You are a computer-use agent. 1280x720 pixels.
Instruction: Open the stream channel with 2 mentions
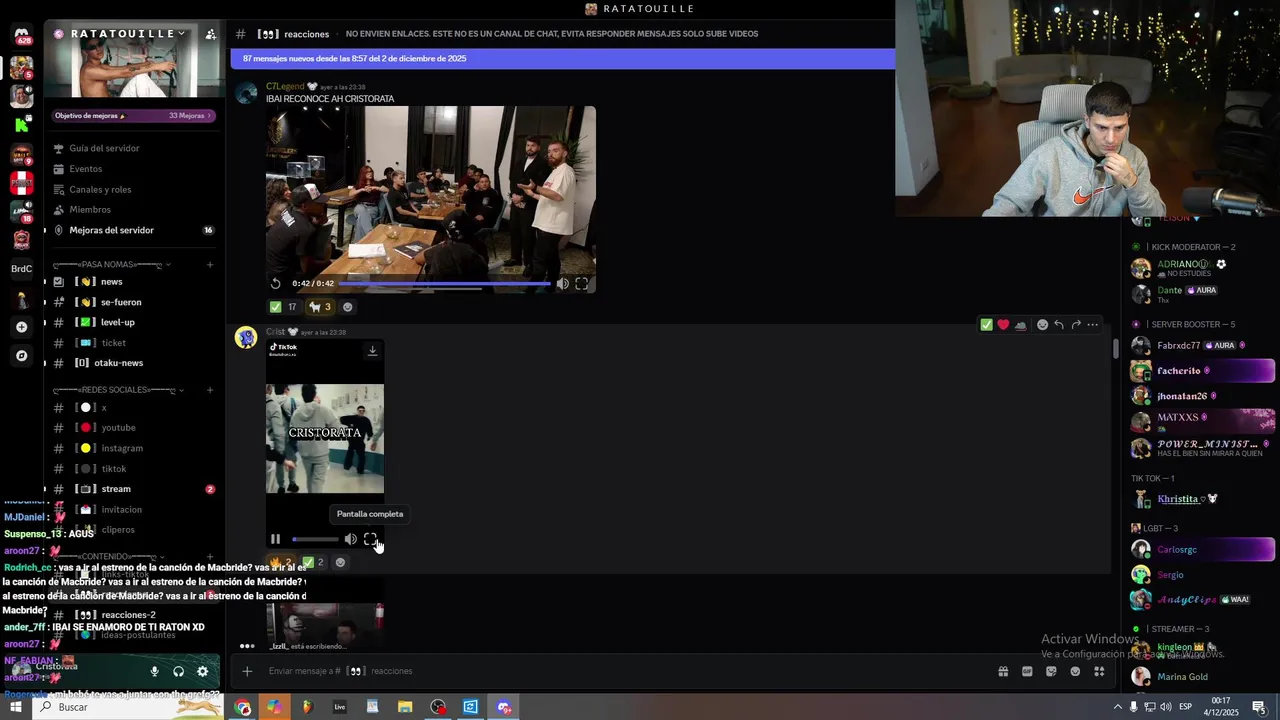tap(134, 489)
